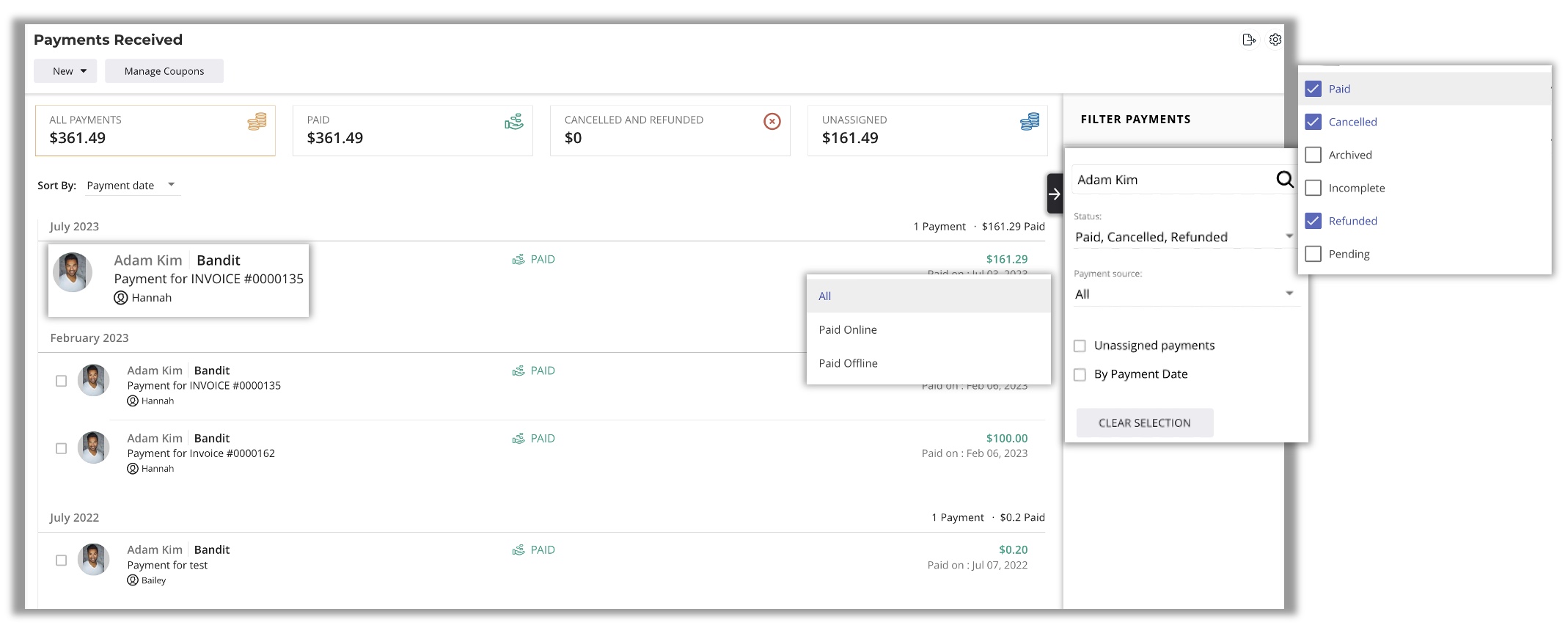Uncheck the Paid status checkbox

coord(1314,89)
